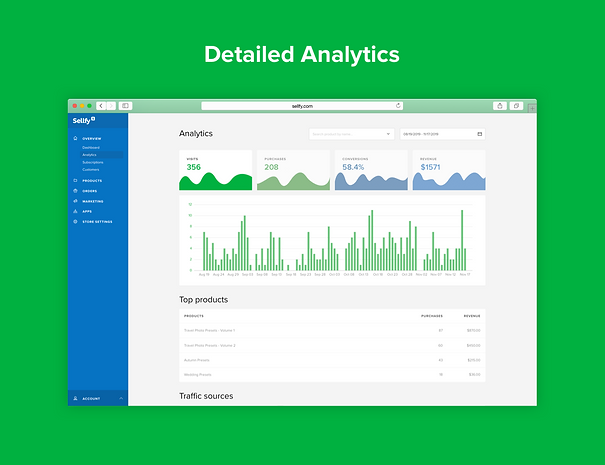This screenshot has height=465, width=605.
Task: Click Travel Photo Presets - Volume 2 row
Action: point(332,345)
